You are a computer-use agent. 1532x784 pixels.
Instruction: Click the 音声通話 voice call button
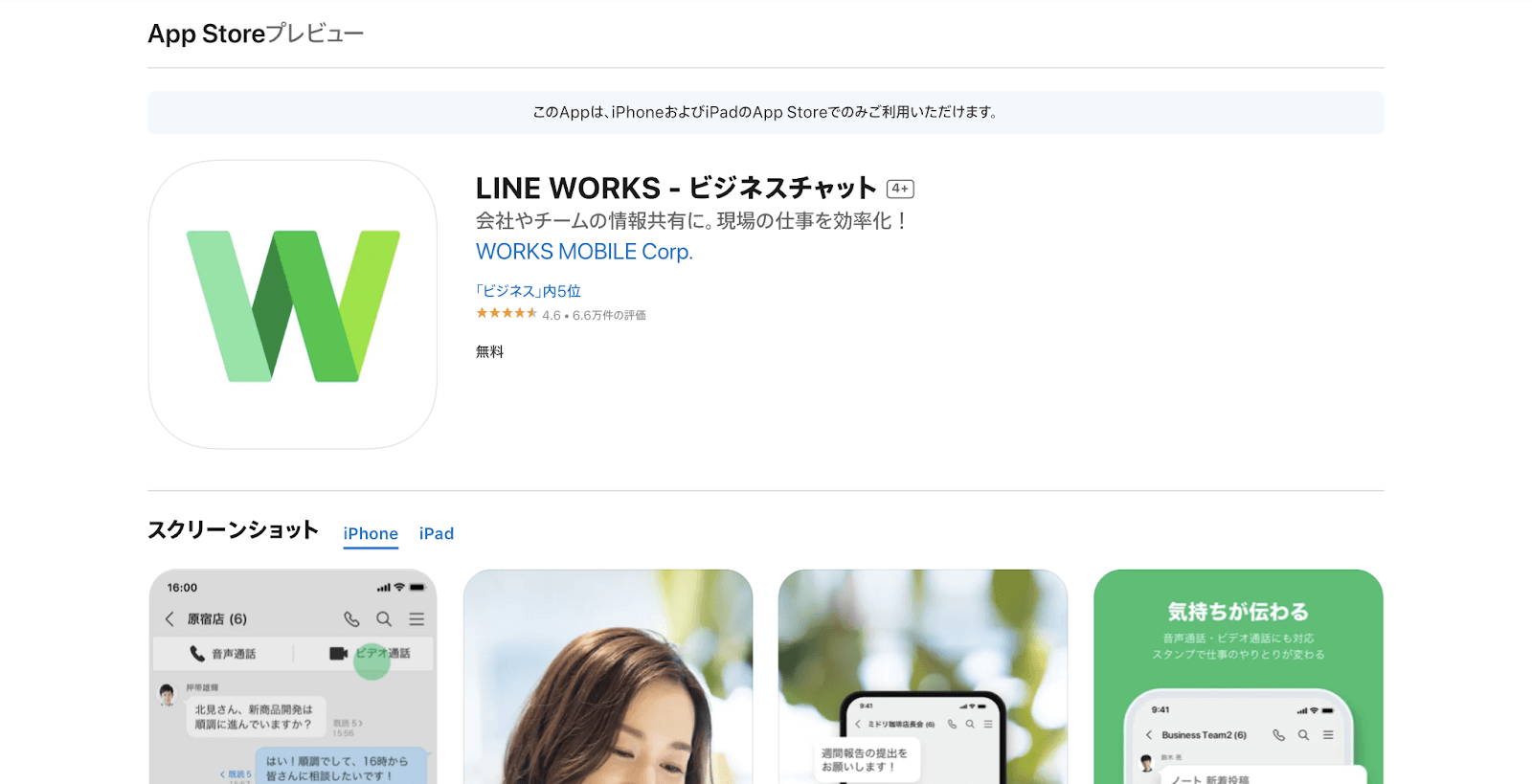point(222,654)
